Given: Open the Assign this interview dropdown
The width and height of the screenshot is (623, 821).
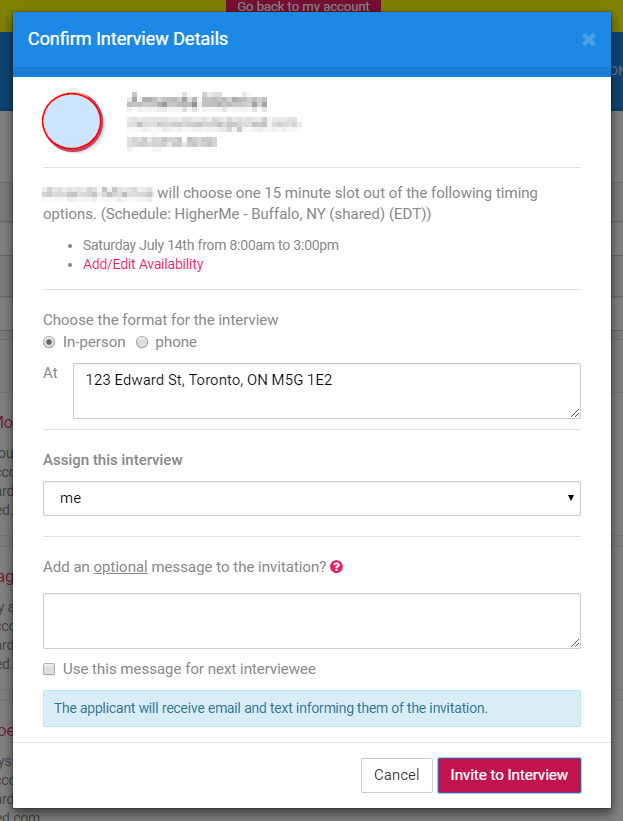Looking at the screenshot, I should tap(311, 498).
